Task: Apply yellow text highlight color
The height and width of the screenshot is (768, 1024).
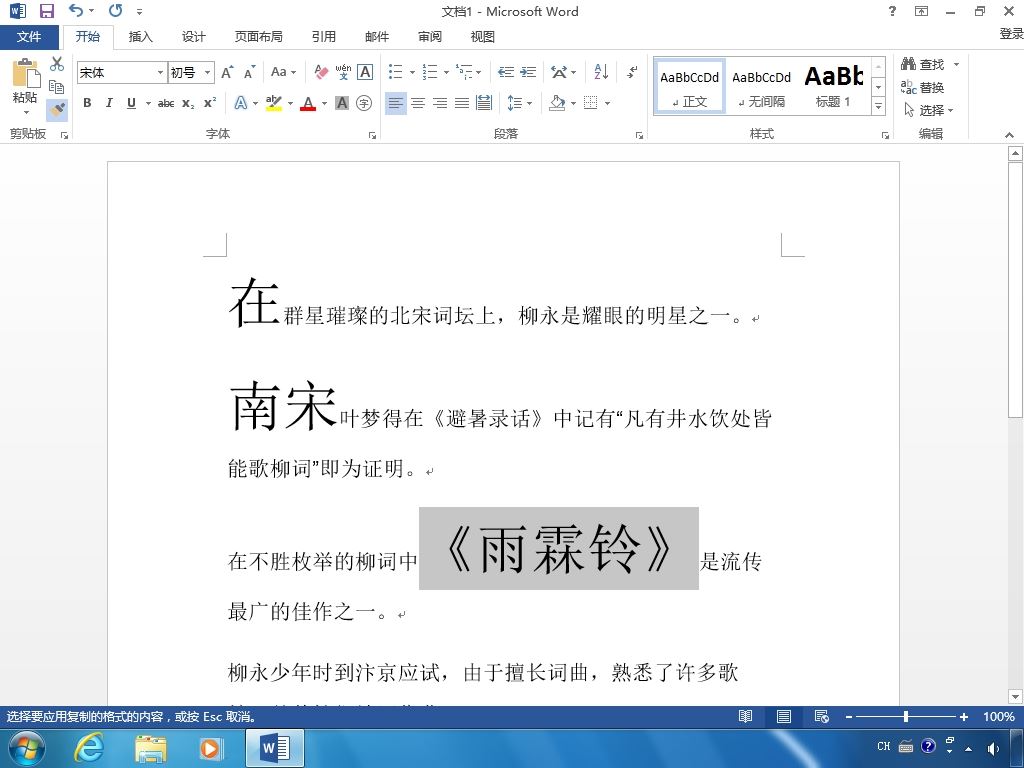Action: click(274, 103)
